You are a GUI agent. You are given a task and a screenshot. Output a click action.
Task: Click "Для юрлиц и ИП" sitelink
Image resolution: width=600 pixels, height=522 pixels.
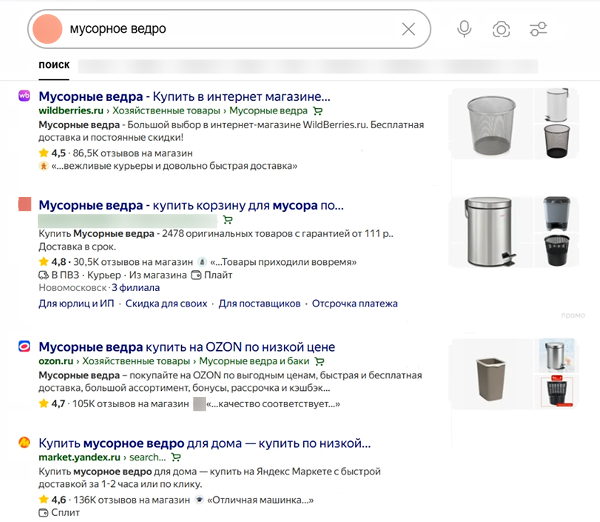[73, 303]
